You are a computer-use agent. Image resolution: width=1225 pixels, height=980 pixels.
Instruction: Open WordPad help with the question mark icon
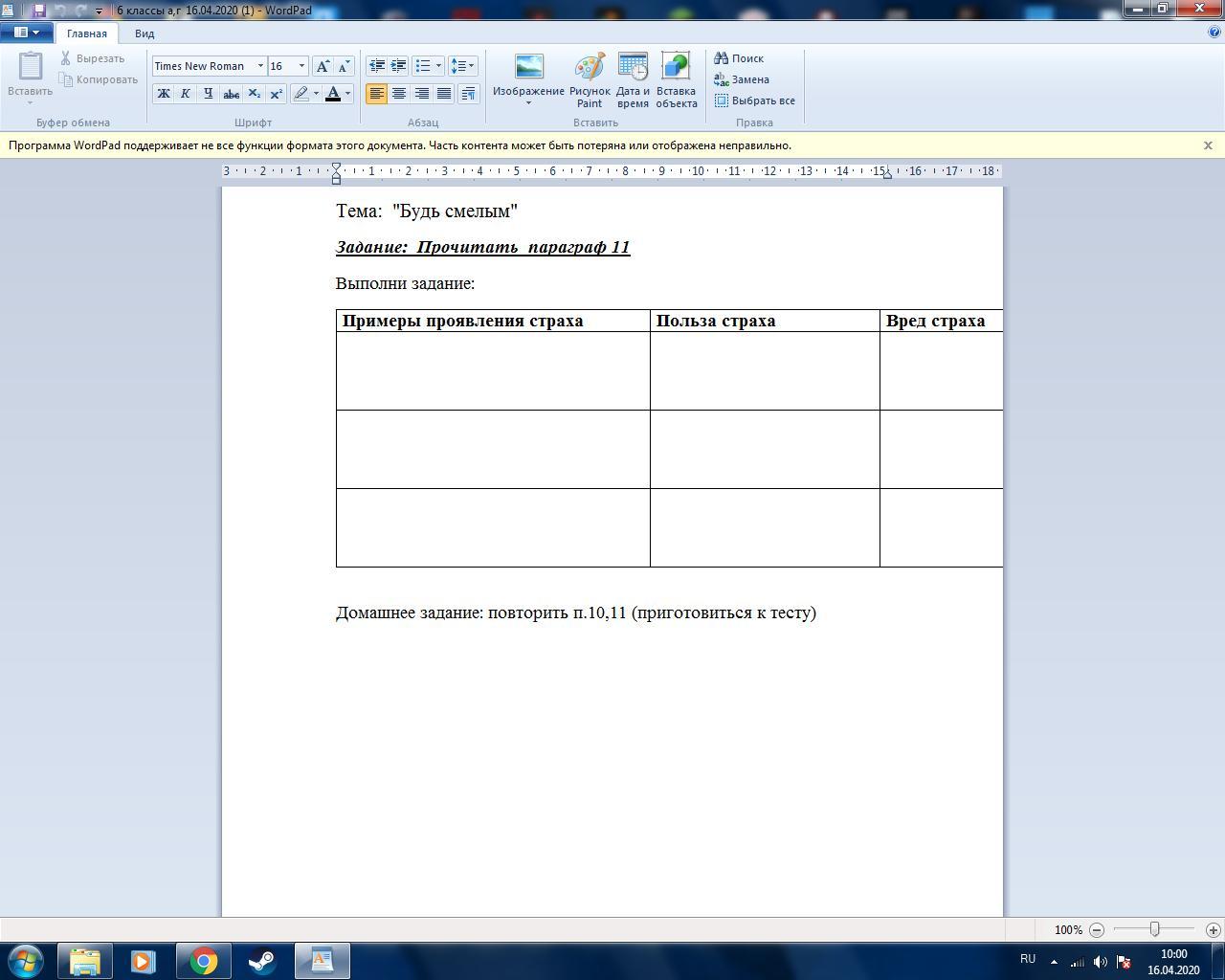coord(1214,32)
